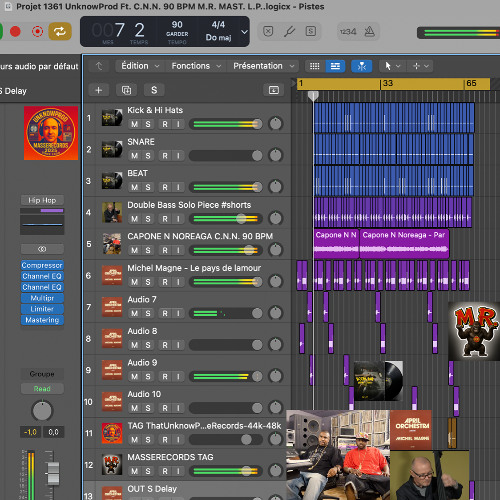
Task: Mute the Audio 7 track
Action: pos(135,313)
